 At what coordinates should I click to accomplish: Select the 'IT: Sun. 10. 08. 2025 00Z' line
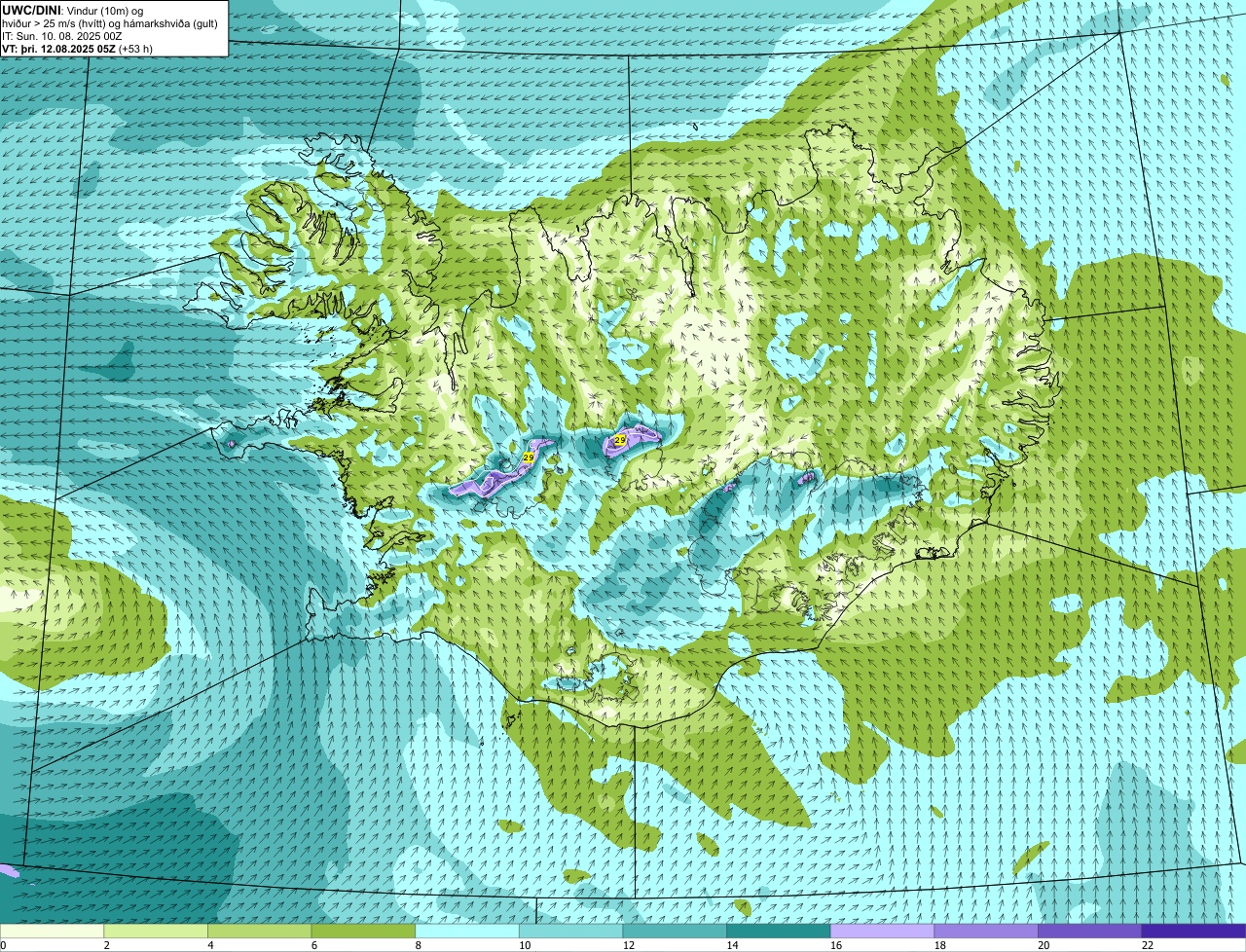[x=62, y=36]
